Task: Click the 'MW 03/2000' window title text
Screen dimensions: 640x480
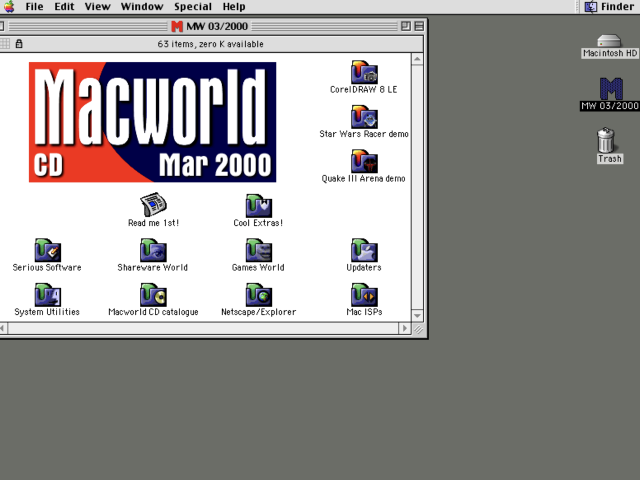Action: [x=217, y=27]
